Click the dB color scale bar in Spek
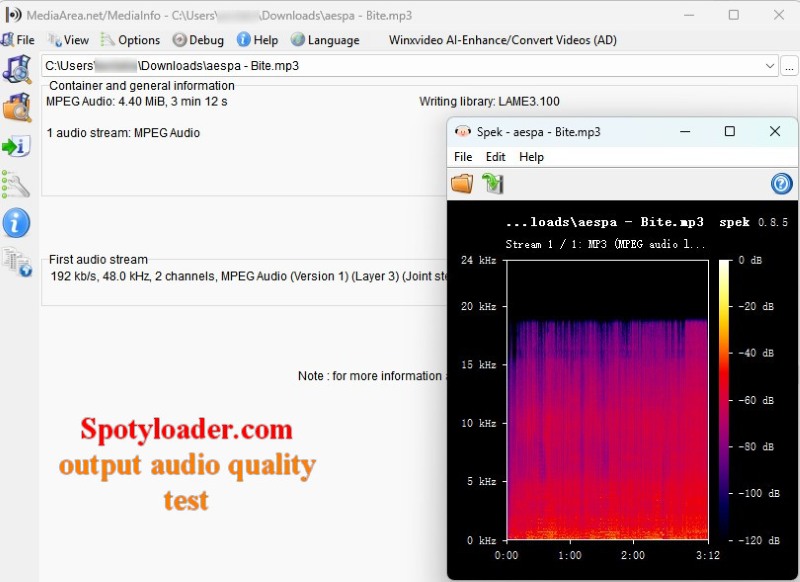This screenshot has width=800, height=582. (724, 400)
